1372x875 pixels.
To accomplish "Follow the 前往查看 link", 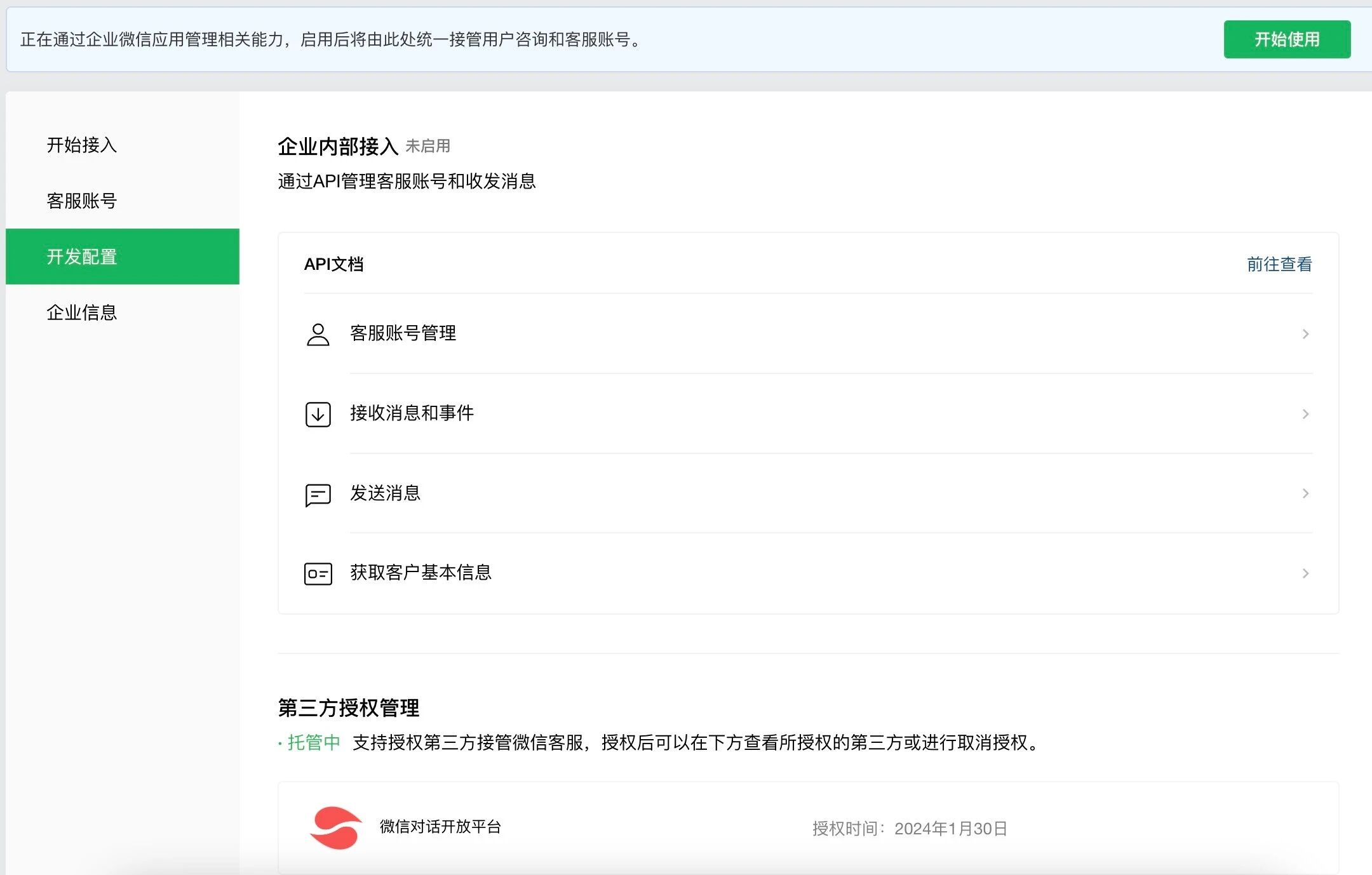I will pyautogui.click(x=1279, y=264).
